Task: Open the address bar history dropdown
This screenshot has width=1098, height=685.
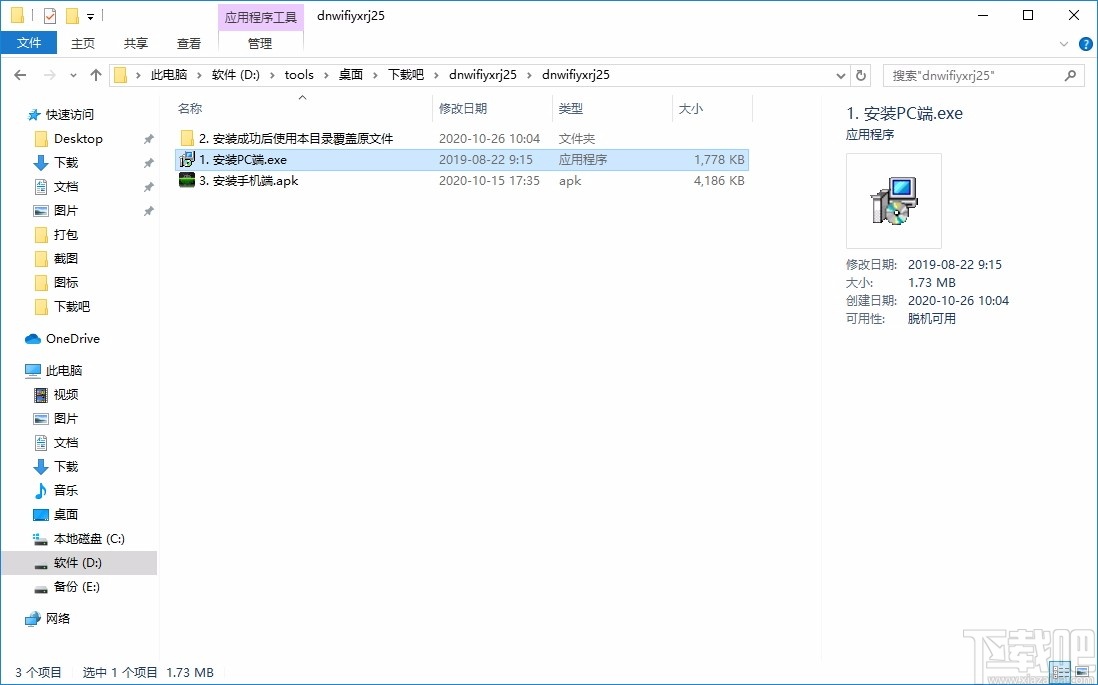Action: (840, 74)
